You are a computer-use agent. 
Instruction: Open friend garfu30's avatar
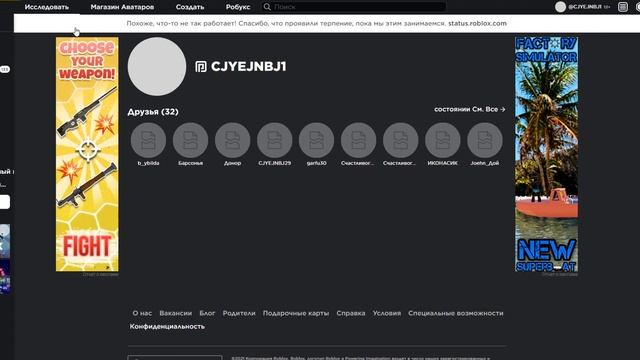(x=316, y=140)
